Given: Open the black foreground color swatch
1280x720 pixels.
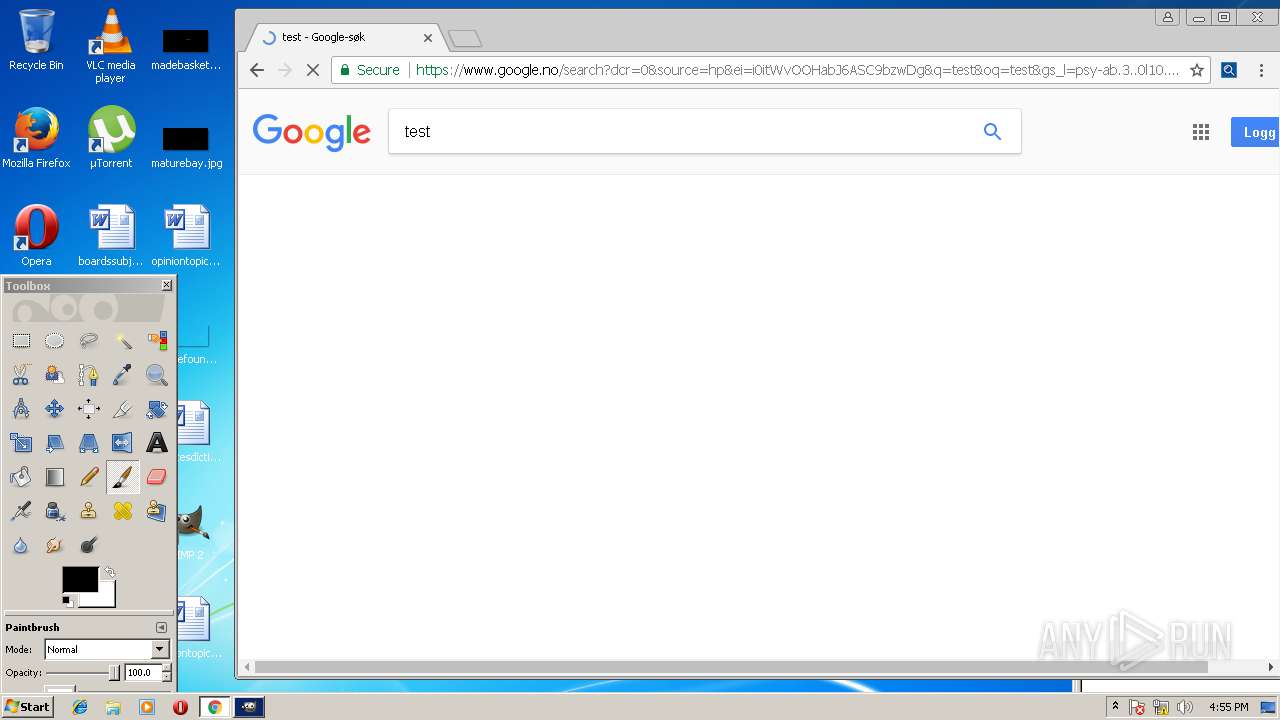Looking at the screenshot, I should coord(79,579).
